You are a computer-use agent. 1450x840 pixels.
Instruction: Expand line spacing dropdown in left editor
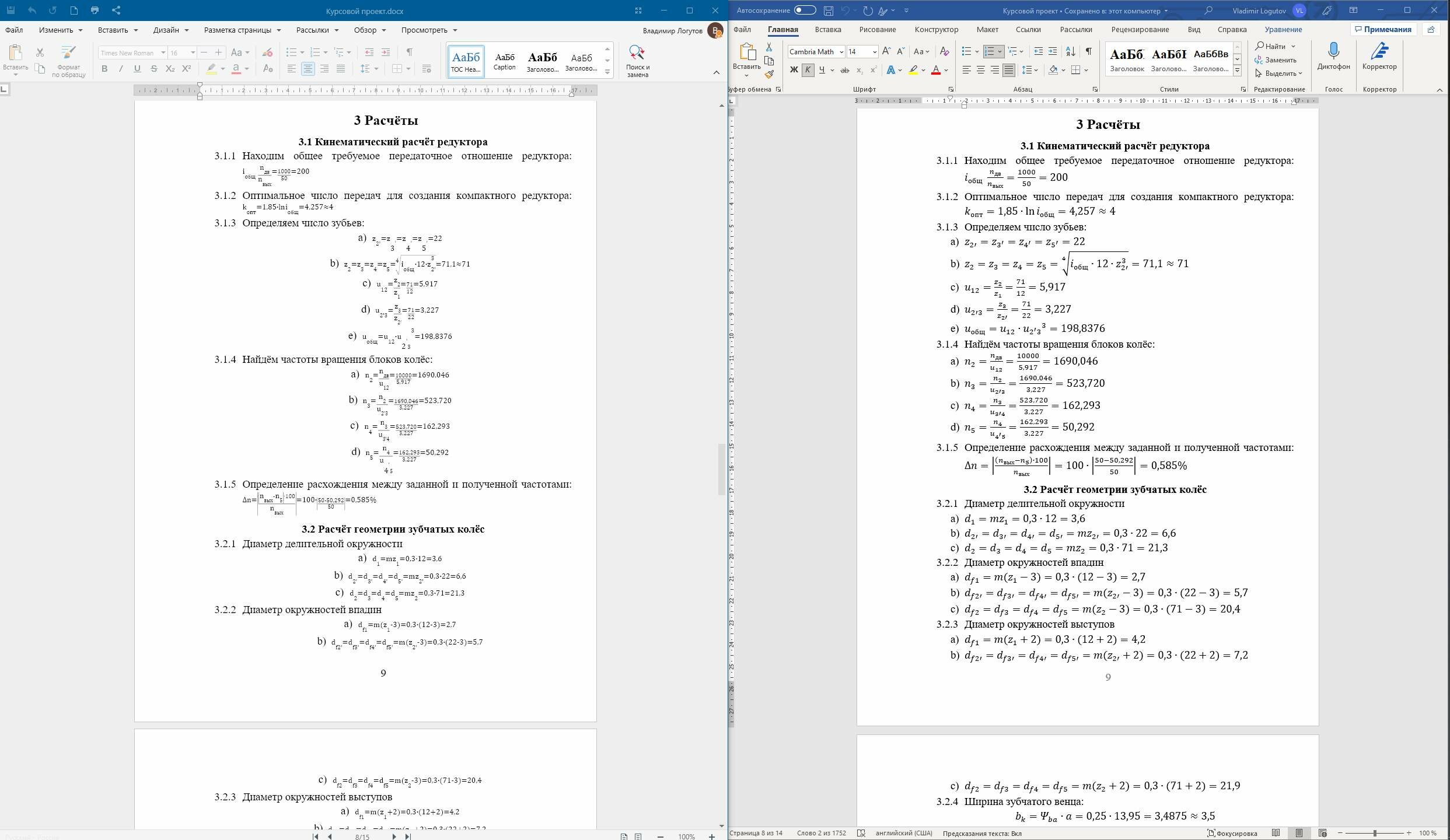coord(376,69)
